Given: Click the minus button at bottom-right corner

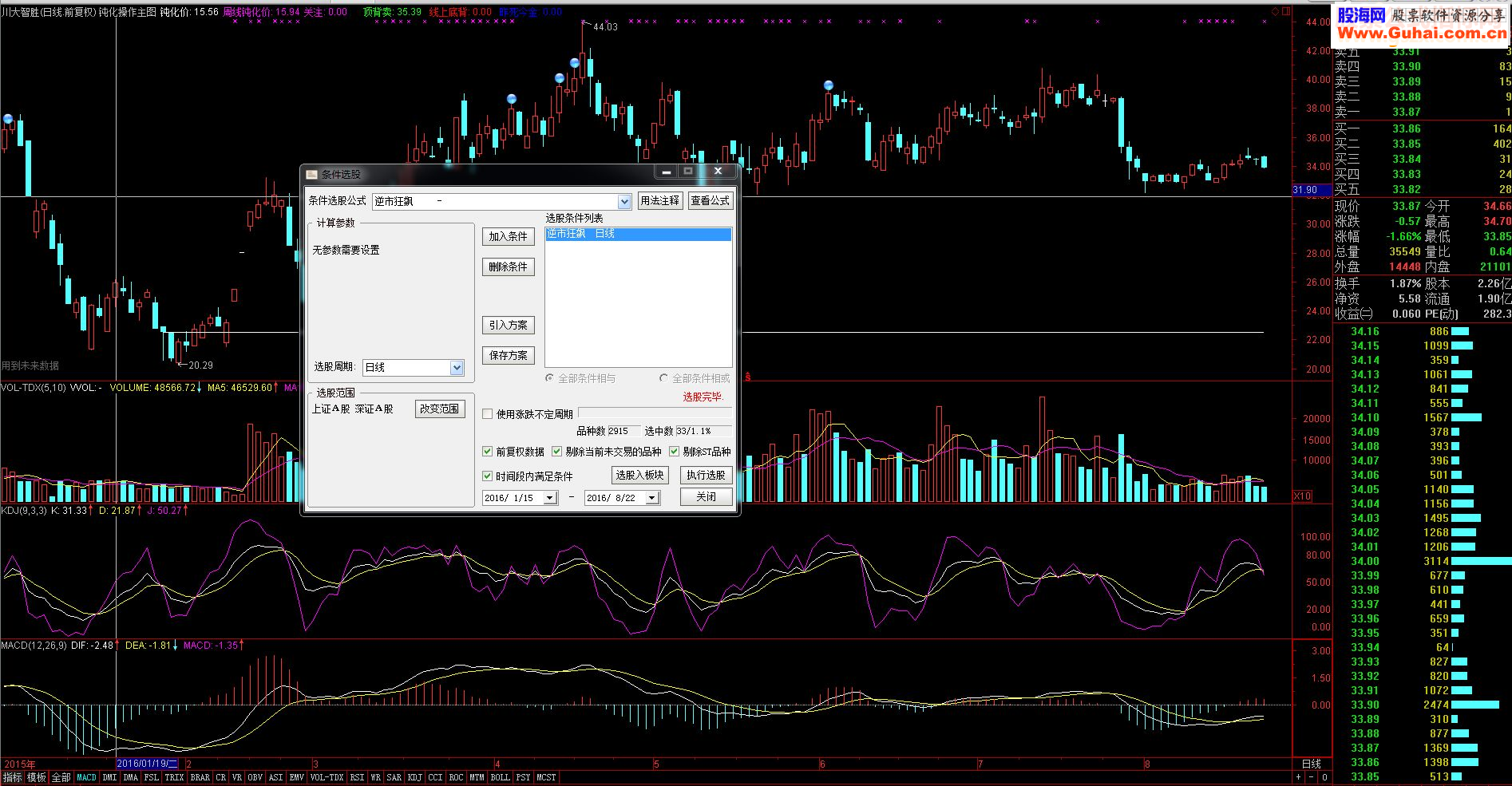Looking at the screenshot, I should click(1311, 776).
